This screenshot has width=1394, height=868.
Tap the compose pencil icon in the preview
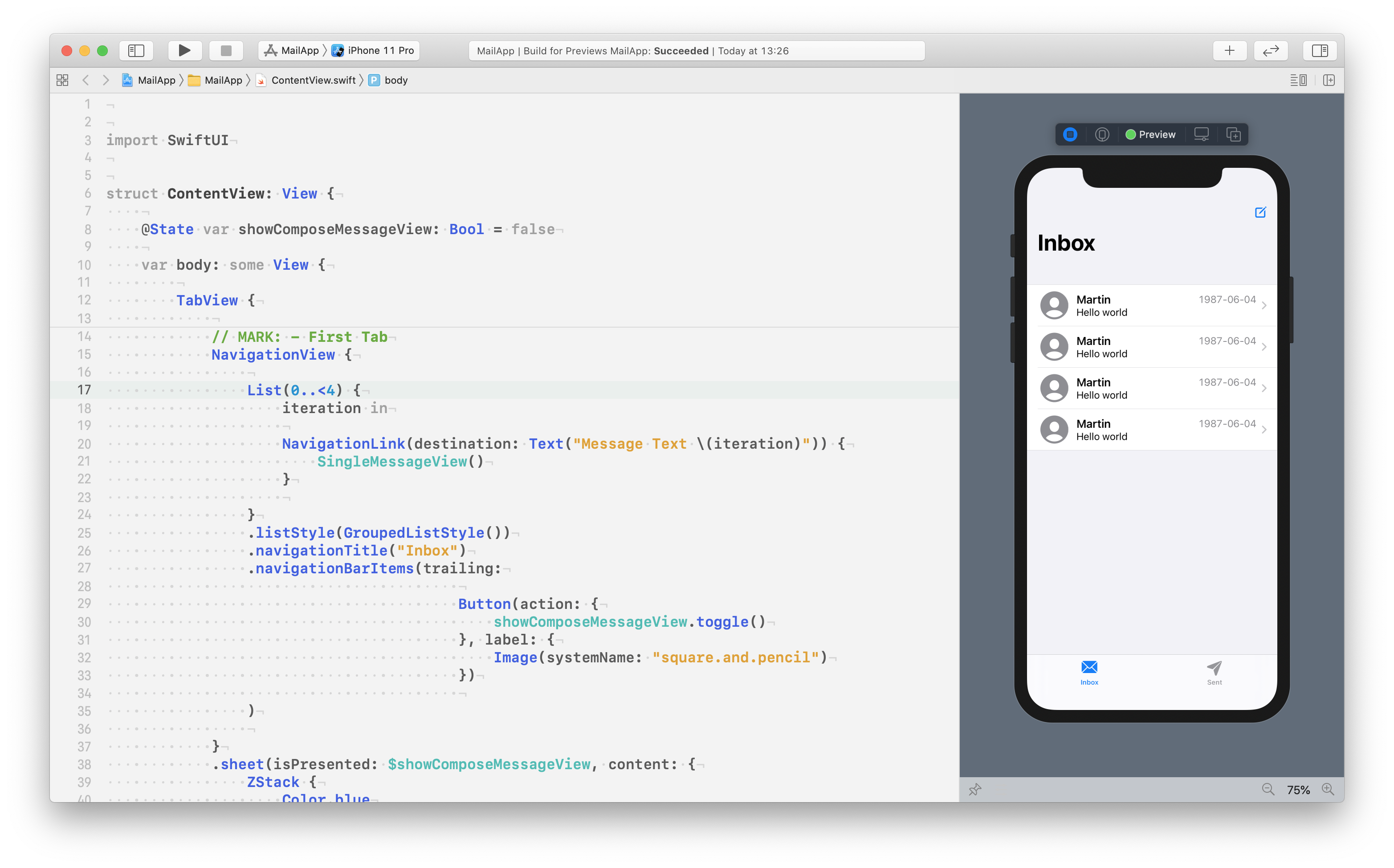pyautogui.click(x=1260, y=212)
